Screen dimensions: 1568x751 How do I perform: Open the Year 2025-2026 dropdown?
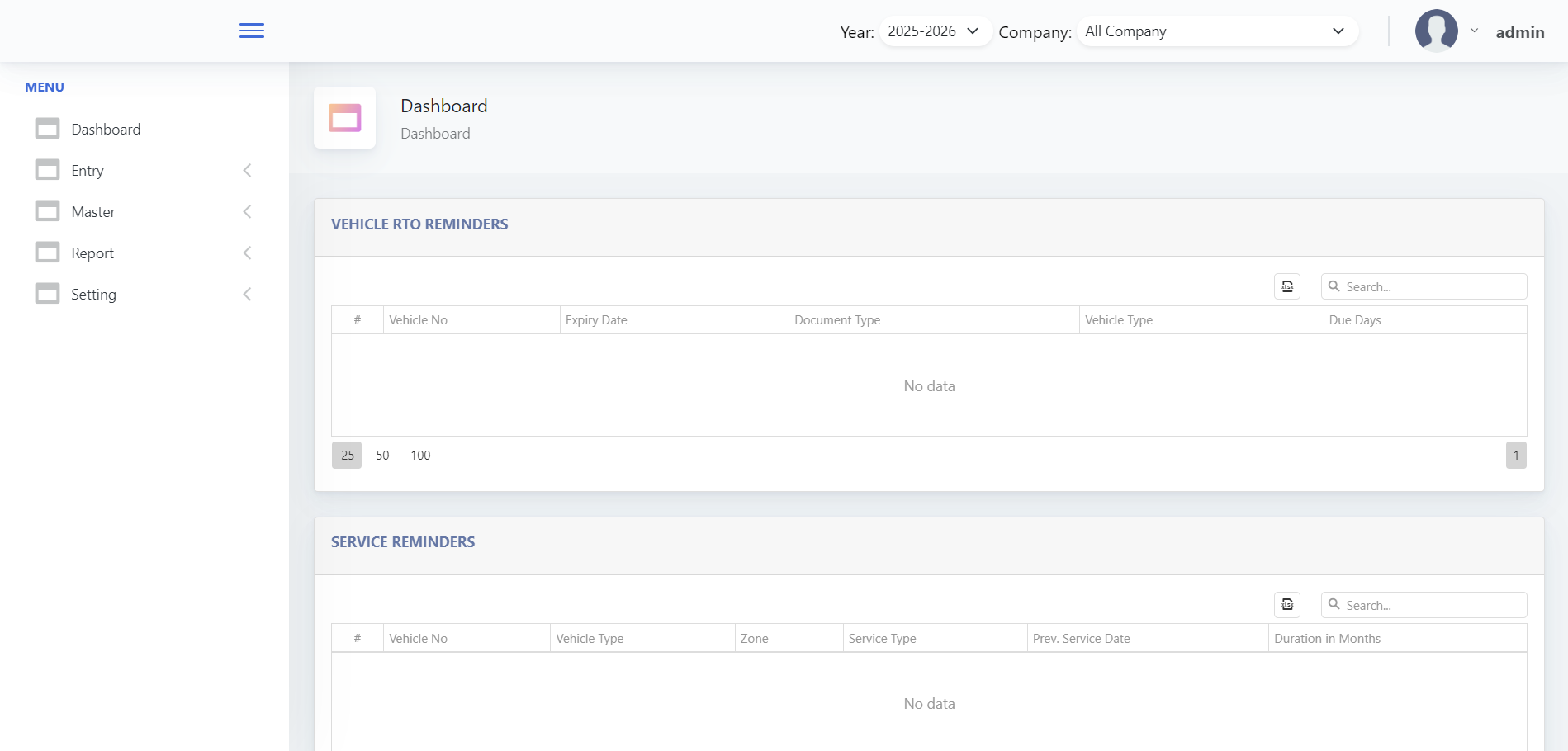point(934,31)
